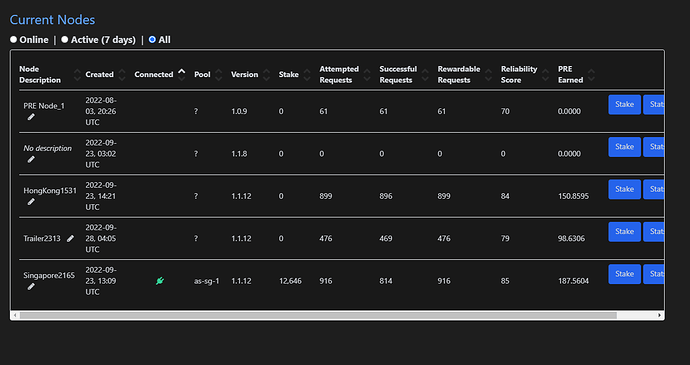Edit the Trailer2313 description pencil

click(x=70, y=238)
